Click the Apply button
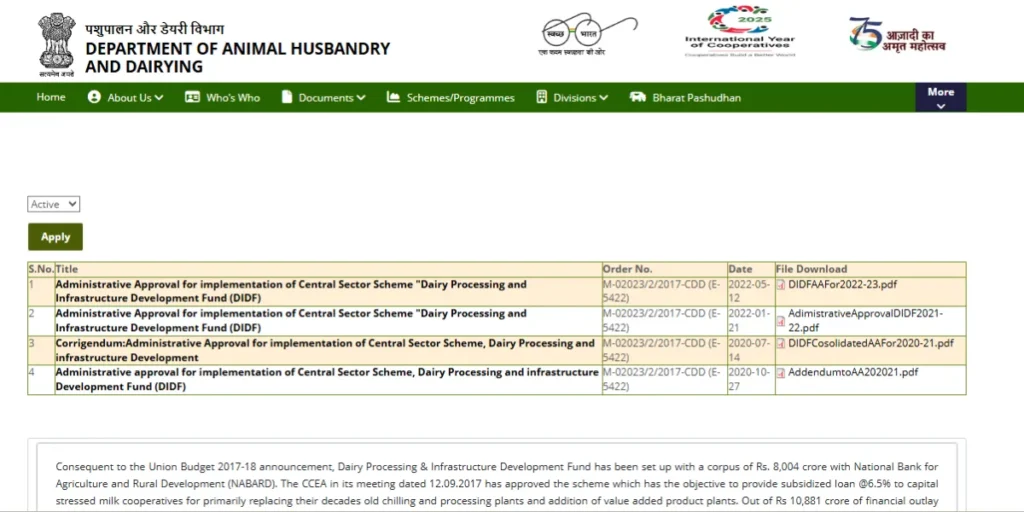The height and width of the screenshot is (512, 1024). 56,237
